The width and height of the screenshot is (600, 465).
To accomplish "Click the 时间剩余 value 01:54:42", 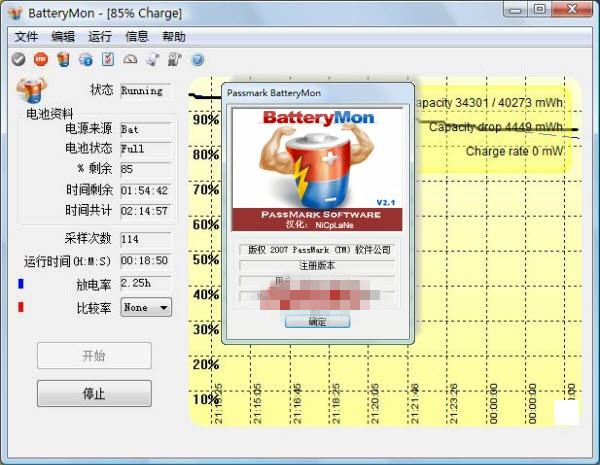I will coord(145,190).
